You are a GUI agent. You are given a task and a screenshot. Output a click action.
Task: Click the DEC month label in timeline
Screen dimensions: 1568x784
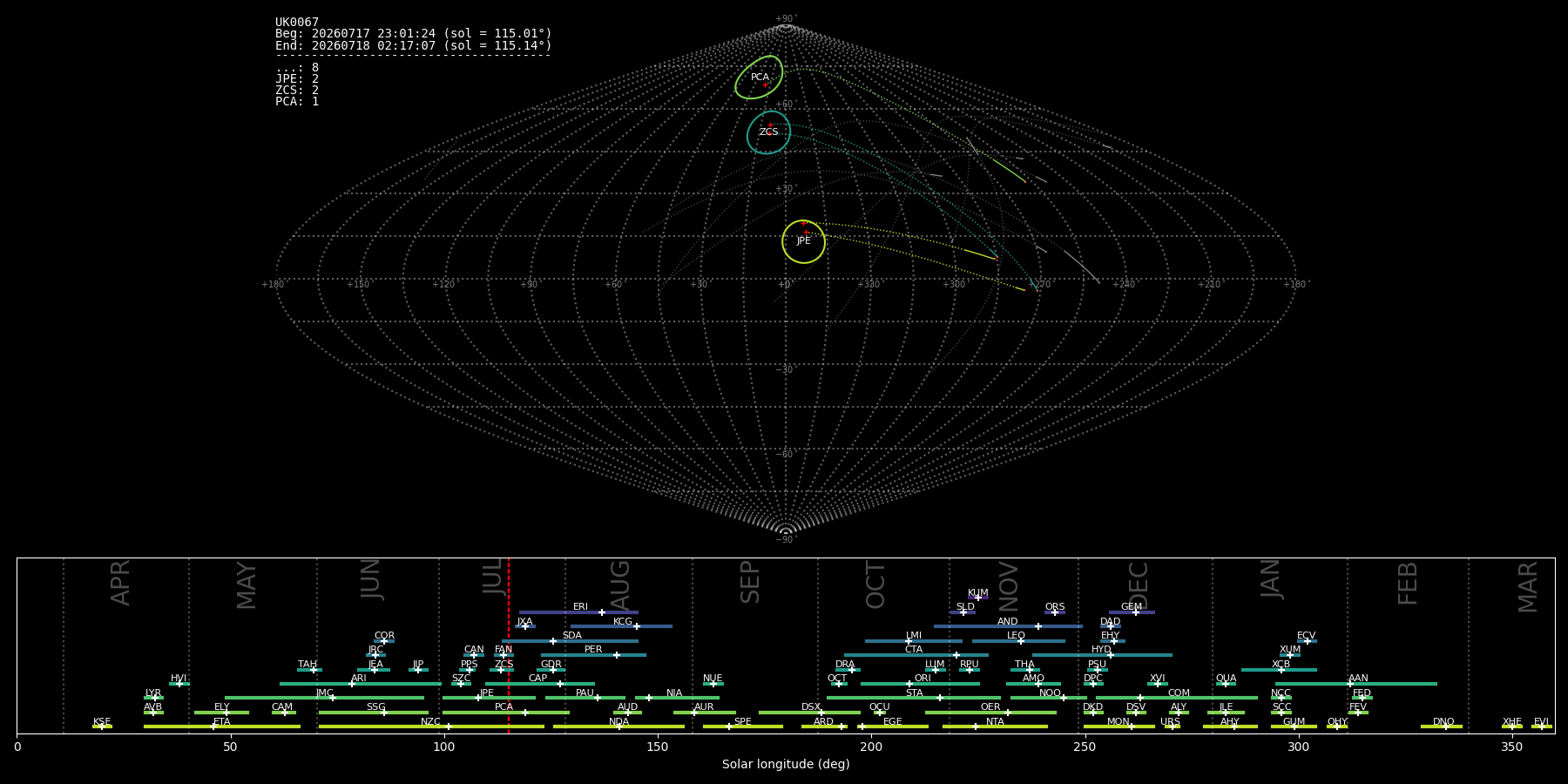point(1139,585)
